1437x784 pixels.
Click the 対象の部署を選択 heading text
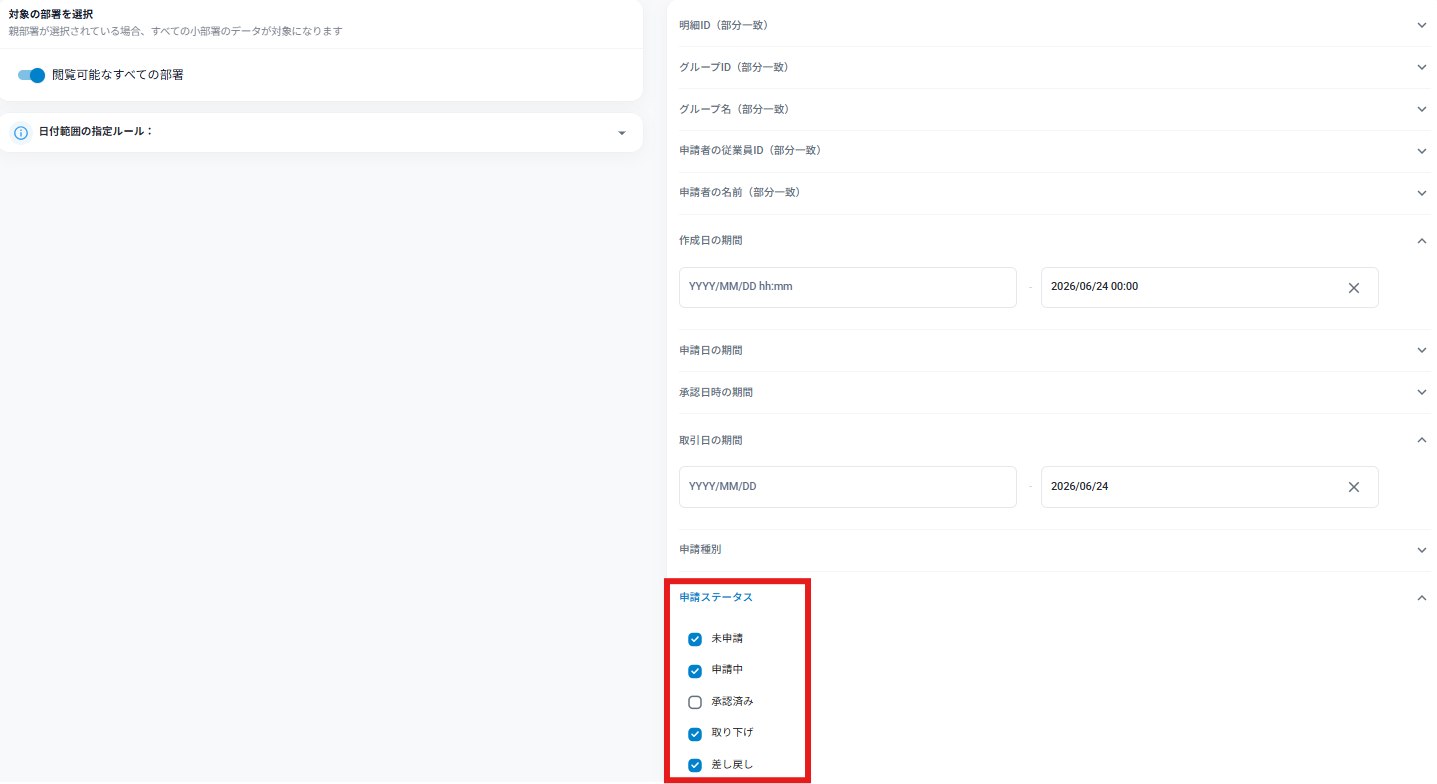(x=51, y=14)
